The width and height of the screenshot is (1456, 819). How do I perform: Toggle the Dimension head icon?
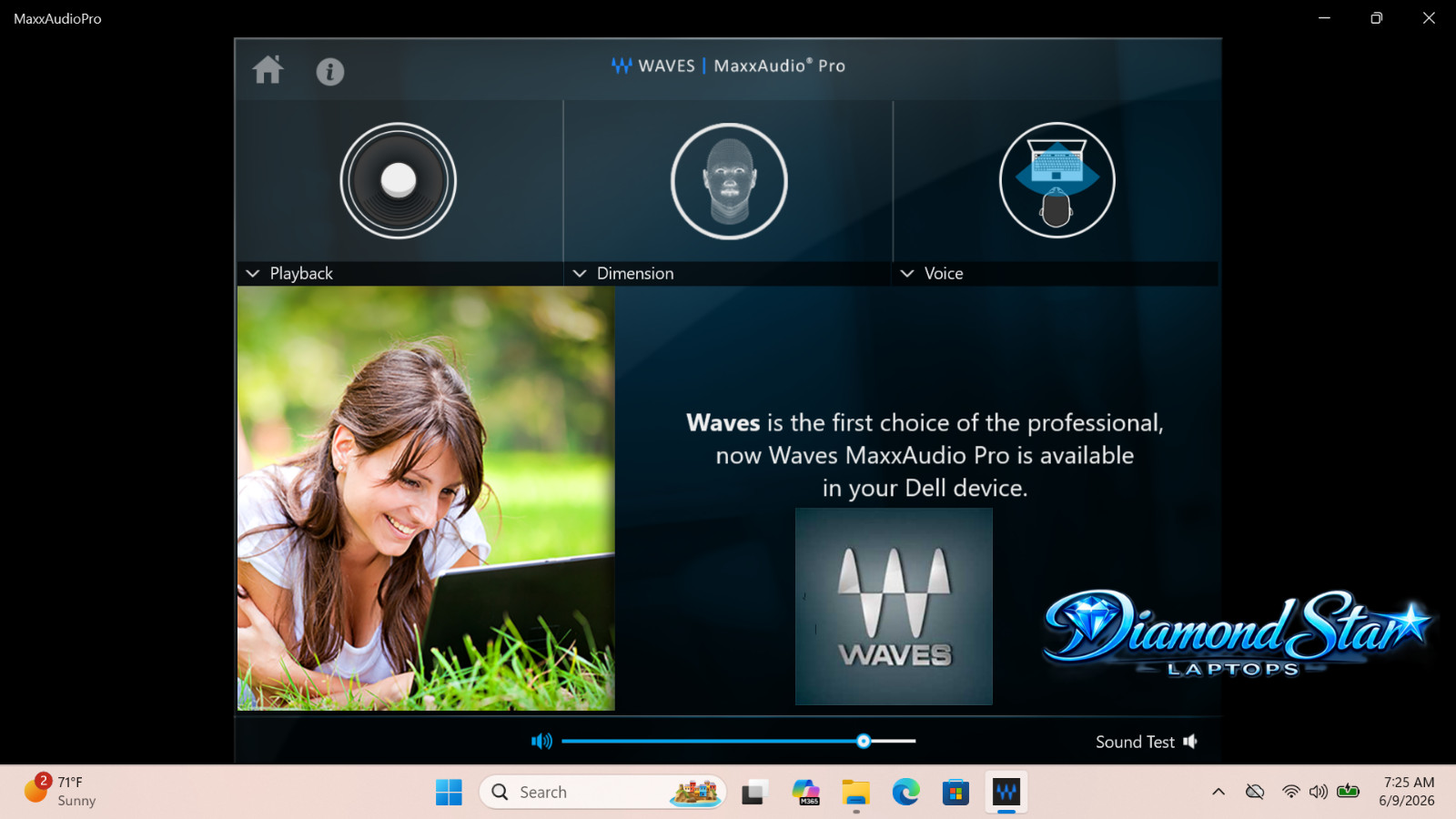point(729,181)
